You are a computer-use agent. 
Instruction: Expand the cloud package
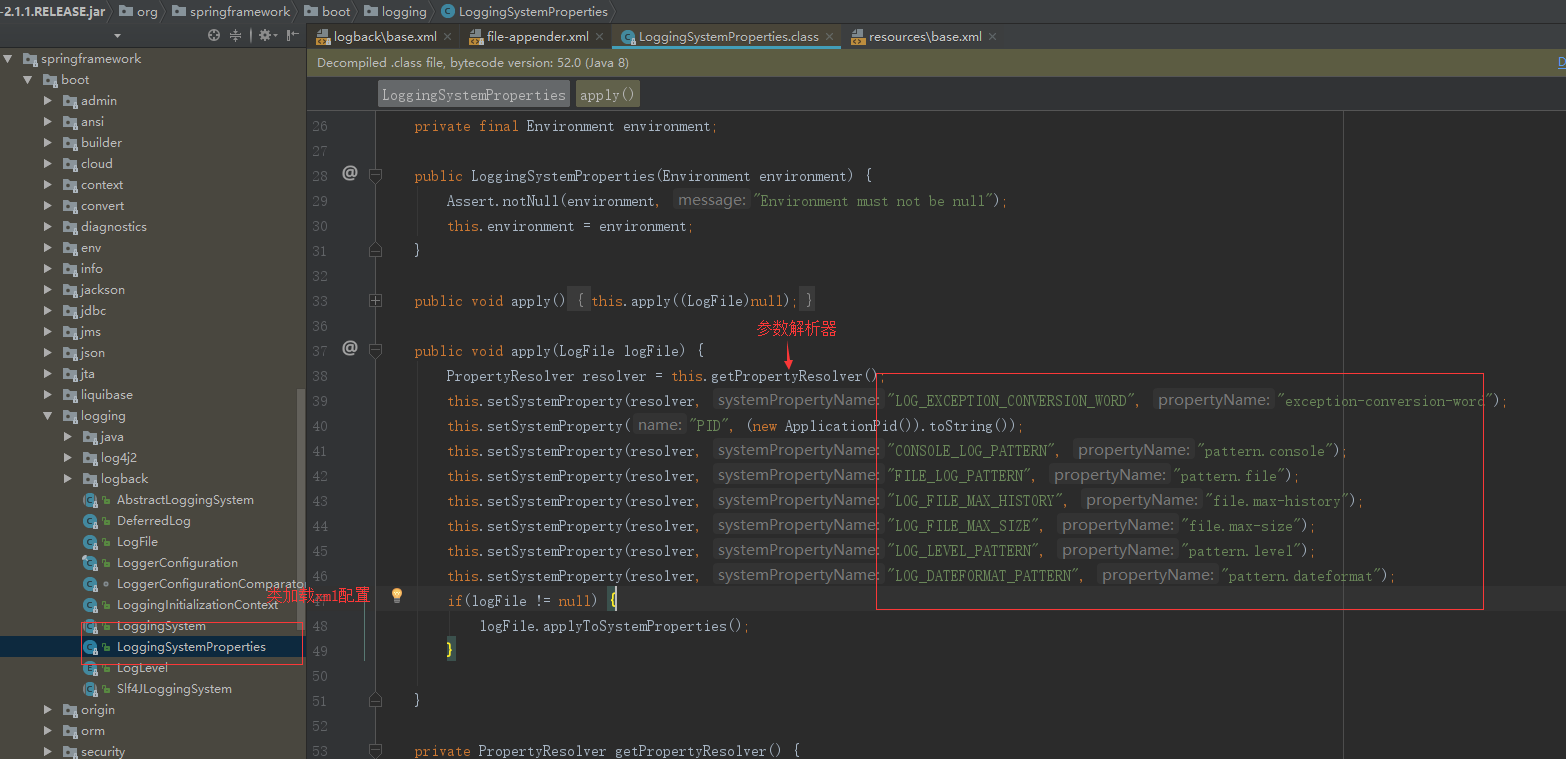point(48,164)
